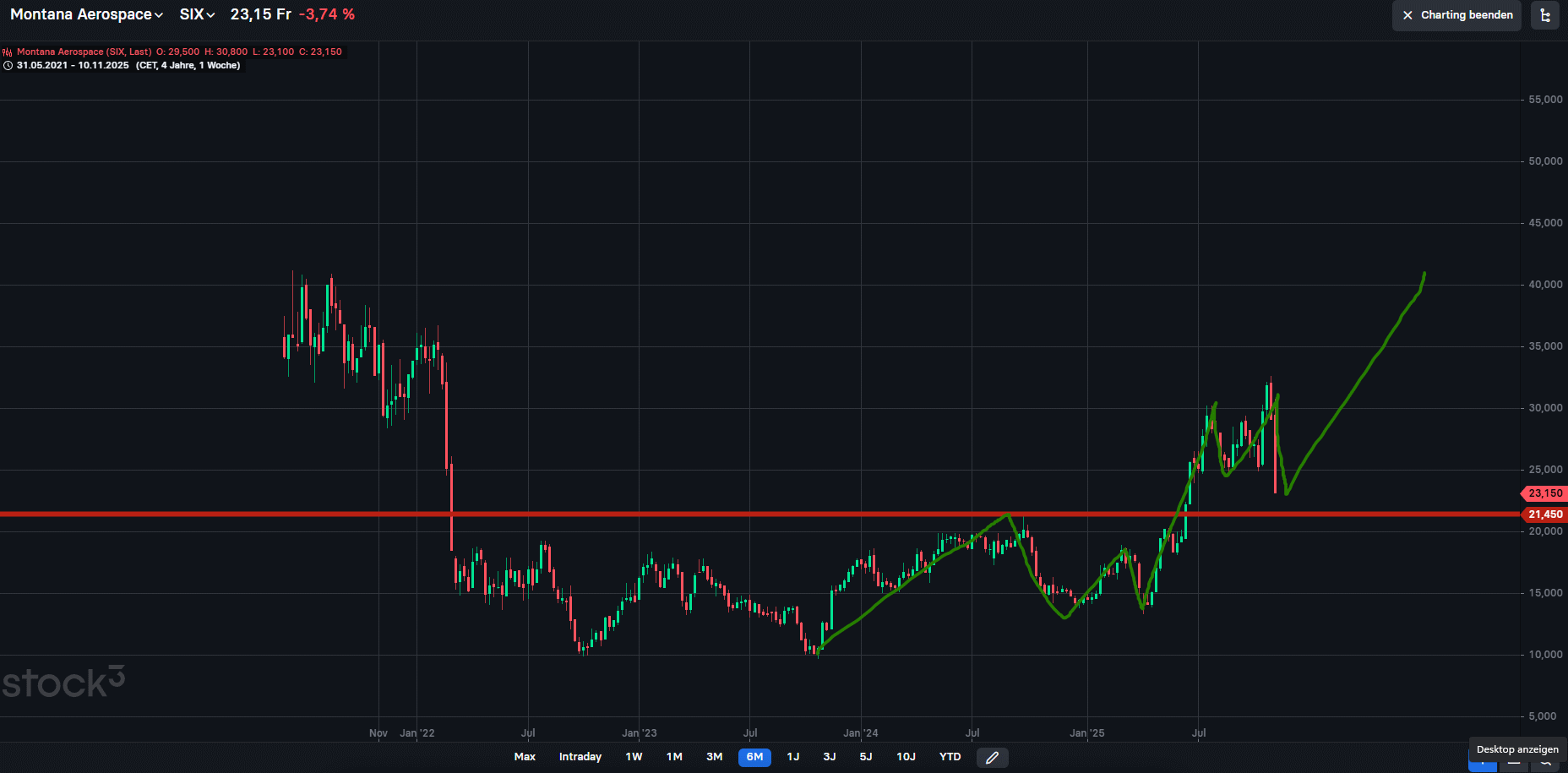Click the 21,450 price label on axis
The image size is (1568, 773).
click(1544, 514)
